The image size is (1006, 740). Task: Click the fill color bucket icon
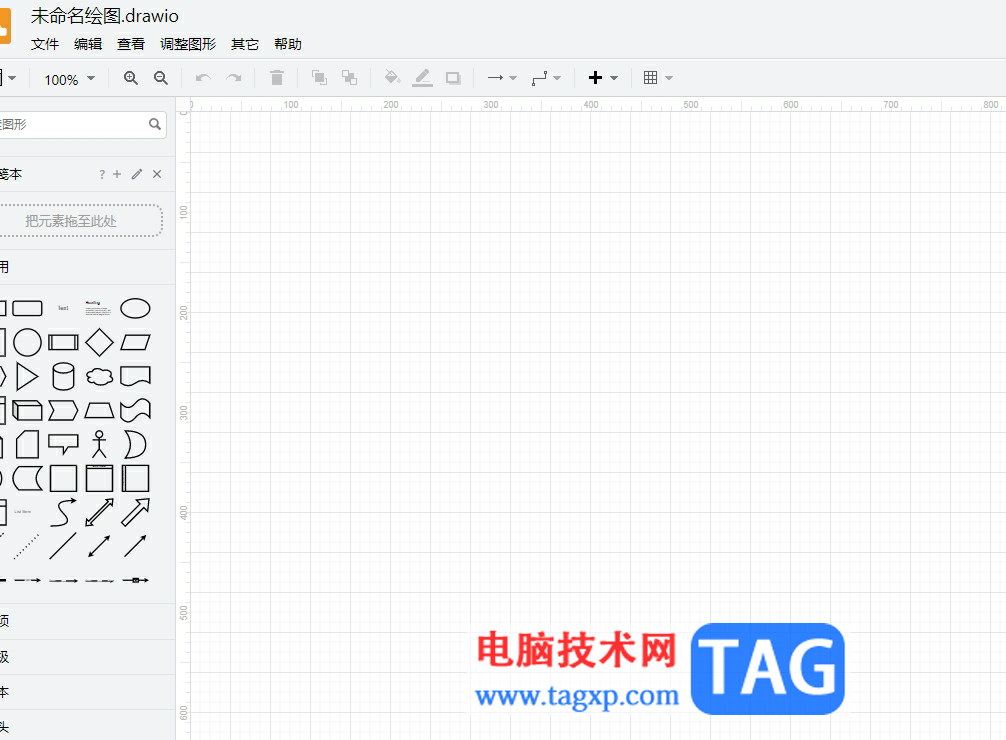point(392,78)
